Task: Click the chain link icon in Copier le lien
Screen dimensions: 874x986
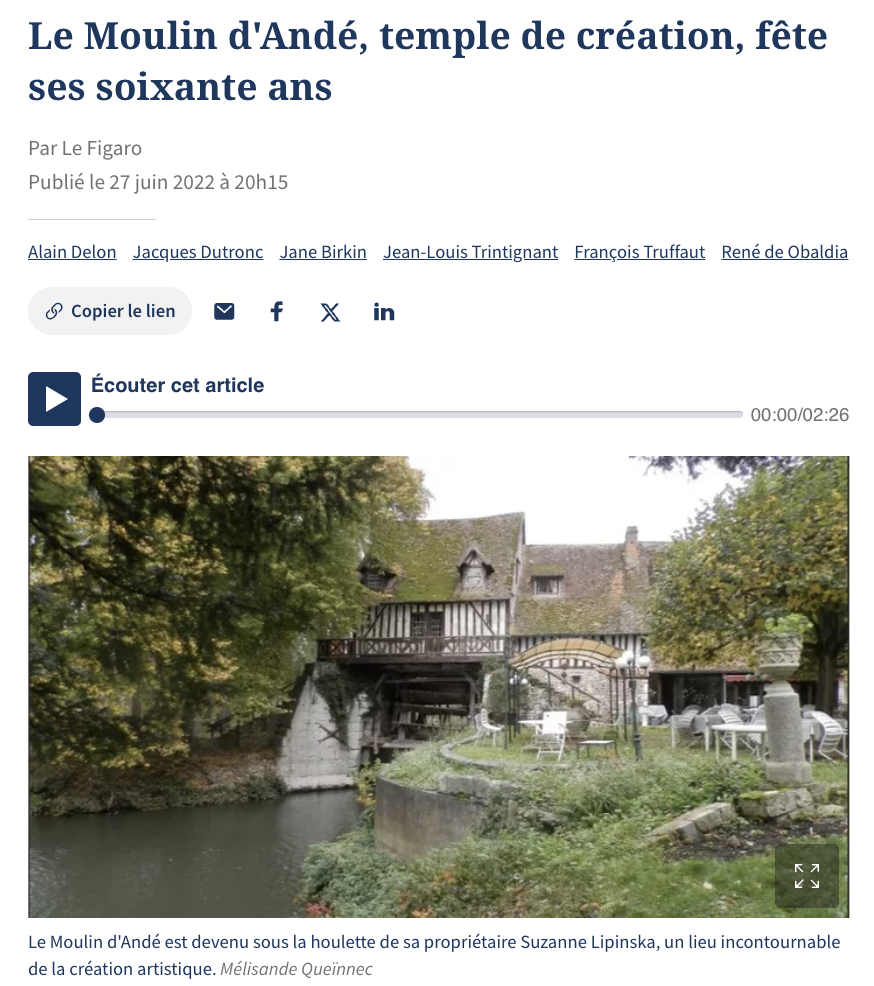Action: 54,311
